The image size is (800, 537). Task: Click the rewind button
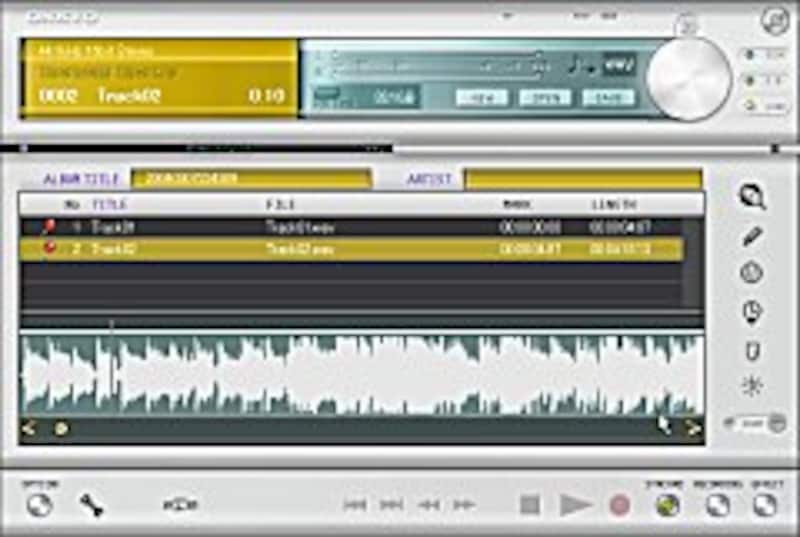429,505
